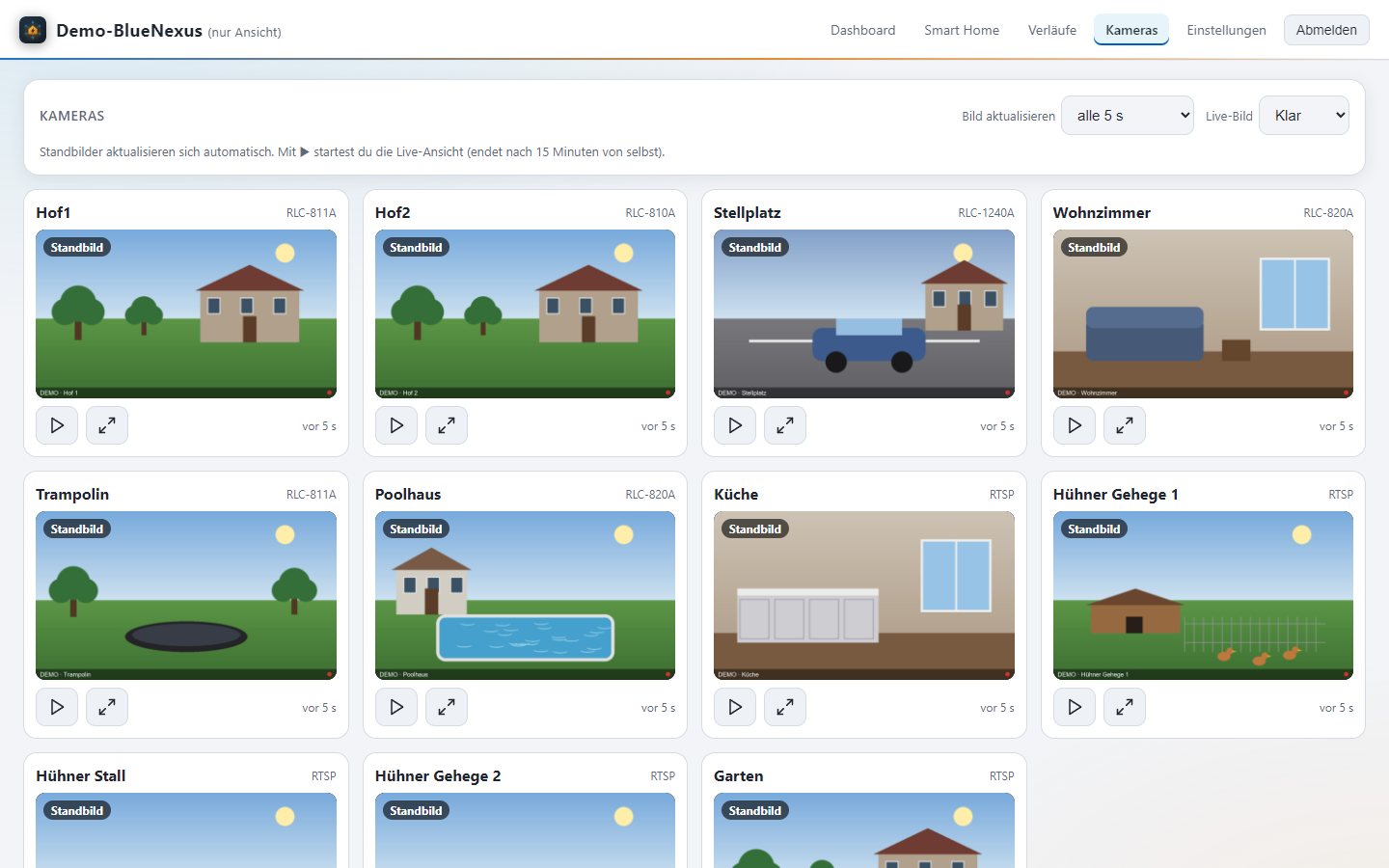Image resolution: width=1389 pixels, height=868 pixels.
Task: Play live stream of Hof2 camera
Action: pos(396,425)
